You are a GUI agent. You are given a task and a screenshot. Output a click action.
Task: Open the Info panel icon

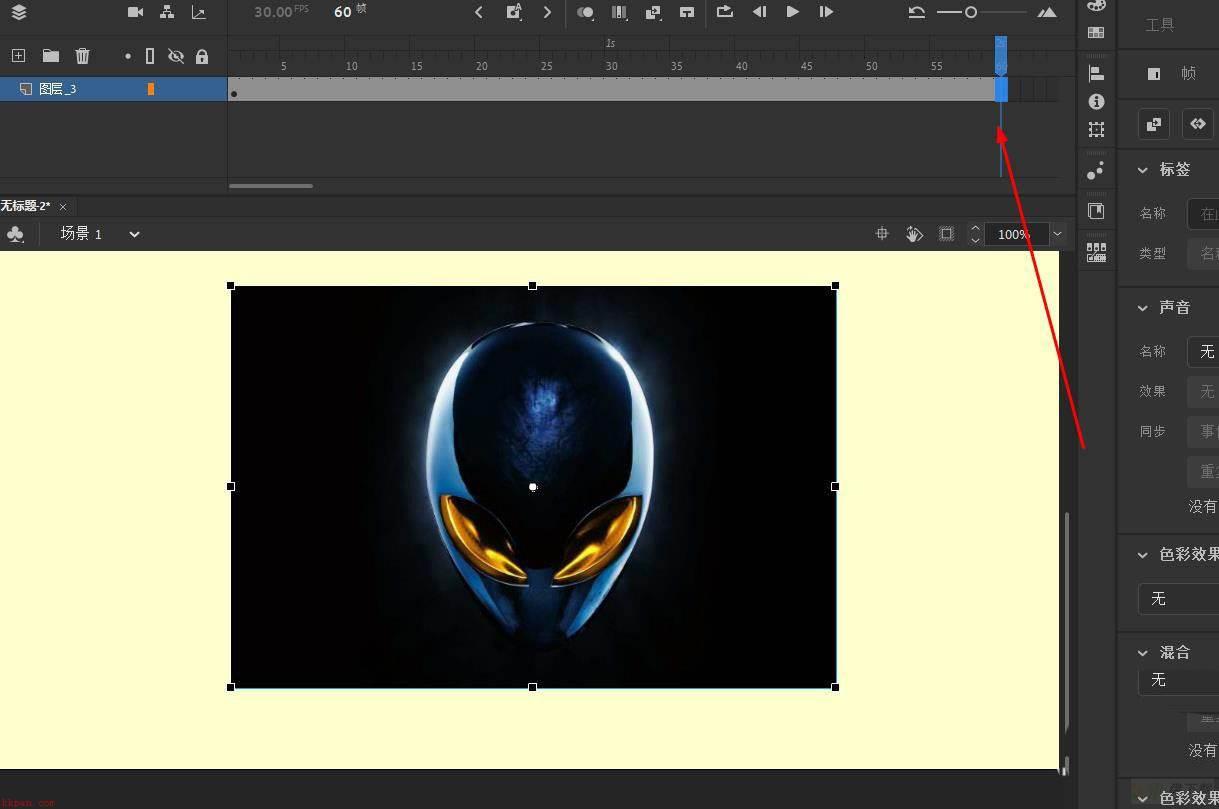tap(1096, 102)
